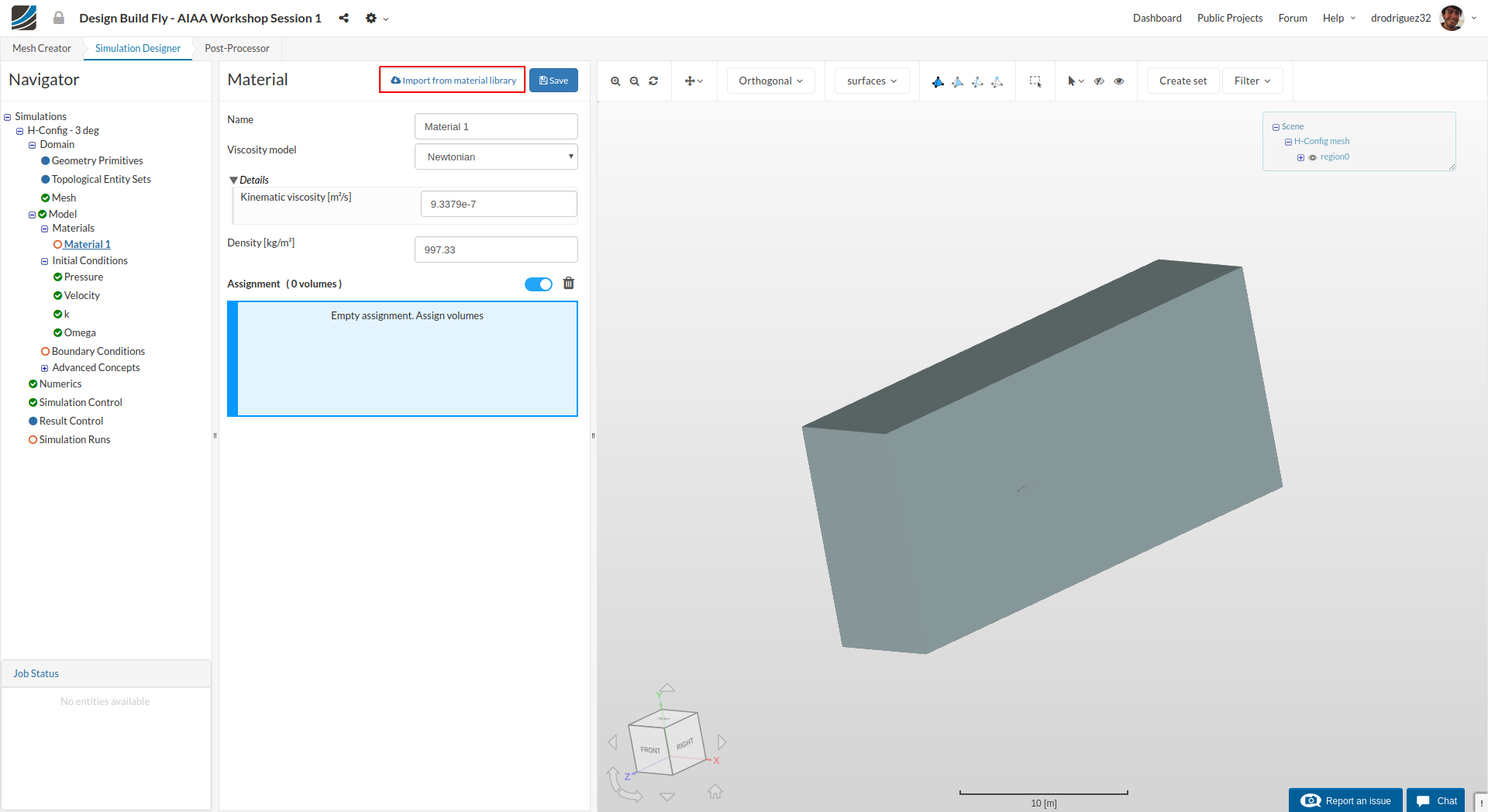Click the Kinematic viscosity input field
Screen dimensions: 1488x812
(498, 204)
